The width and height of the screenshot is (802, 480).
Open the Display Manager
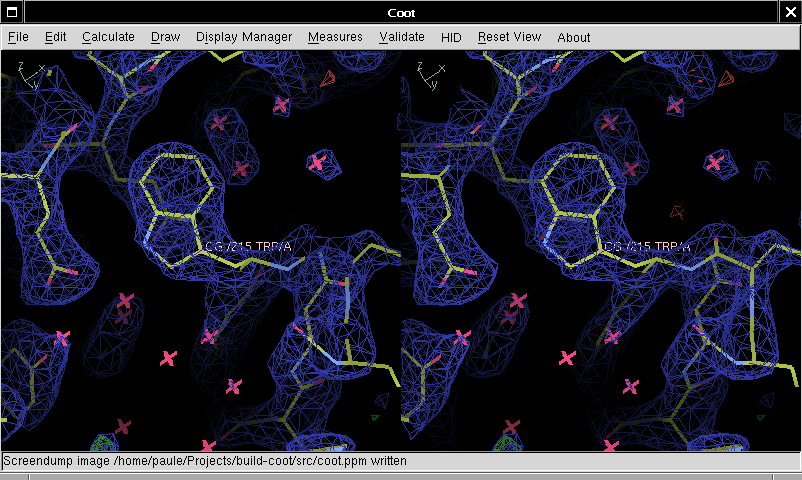244,37
